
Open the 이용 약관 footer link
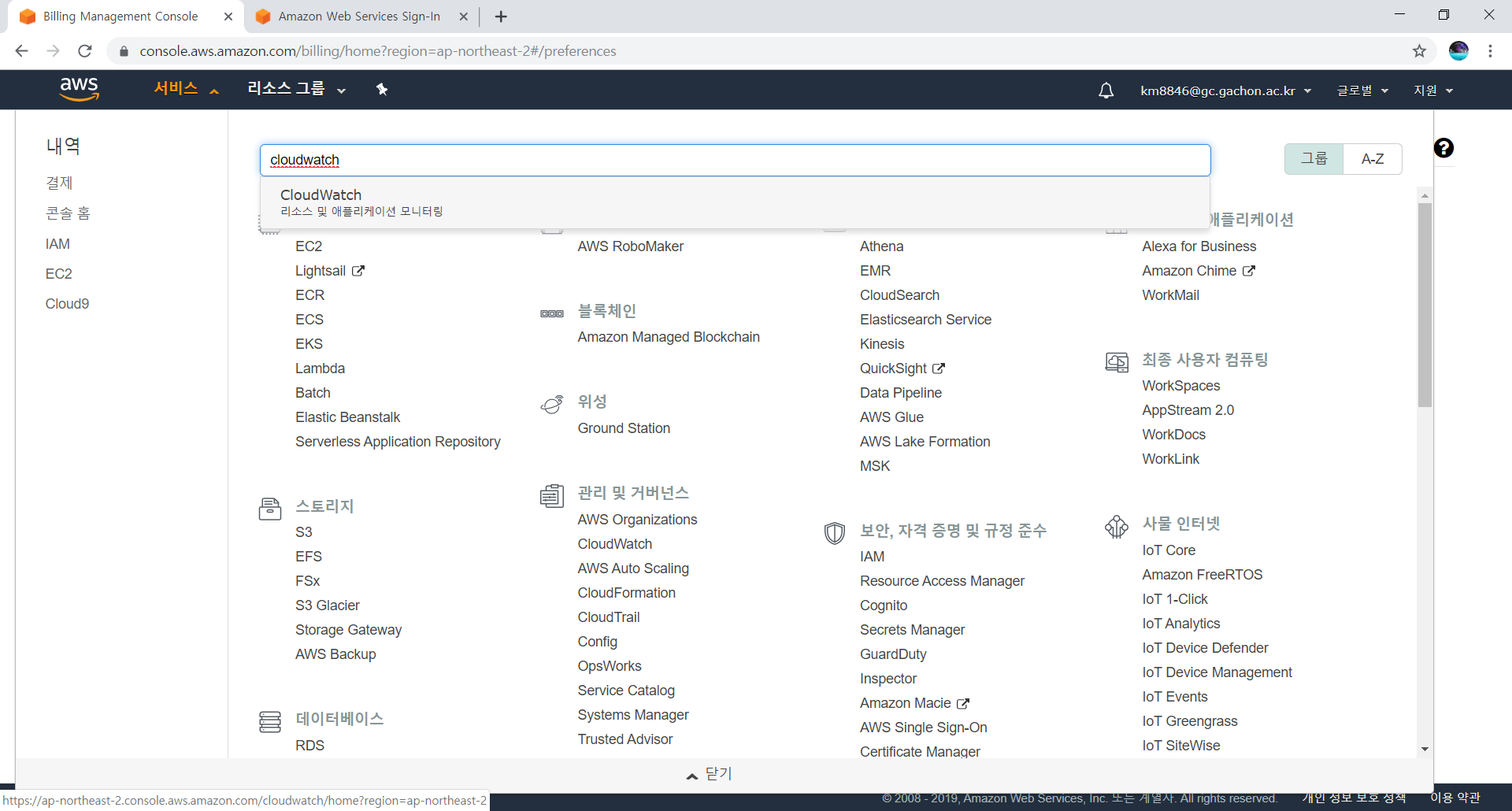coord(1455,798)
